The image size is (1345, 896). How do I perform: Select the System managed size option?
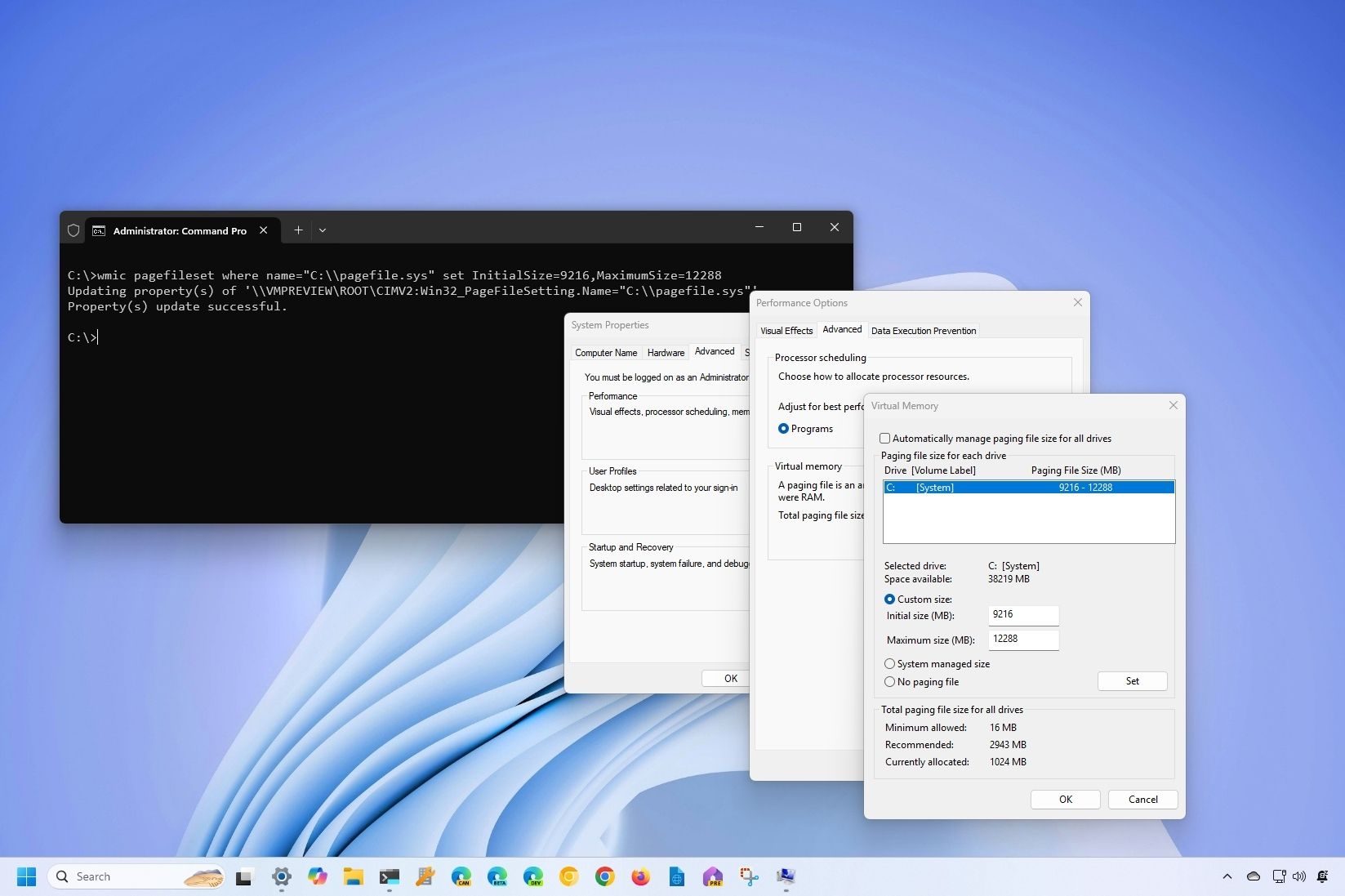[x=889, y=664]
